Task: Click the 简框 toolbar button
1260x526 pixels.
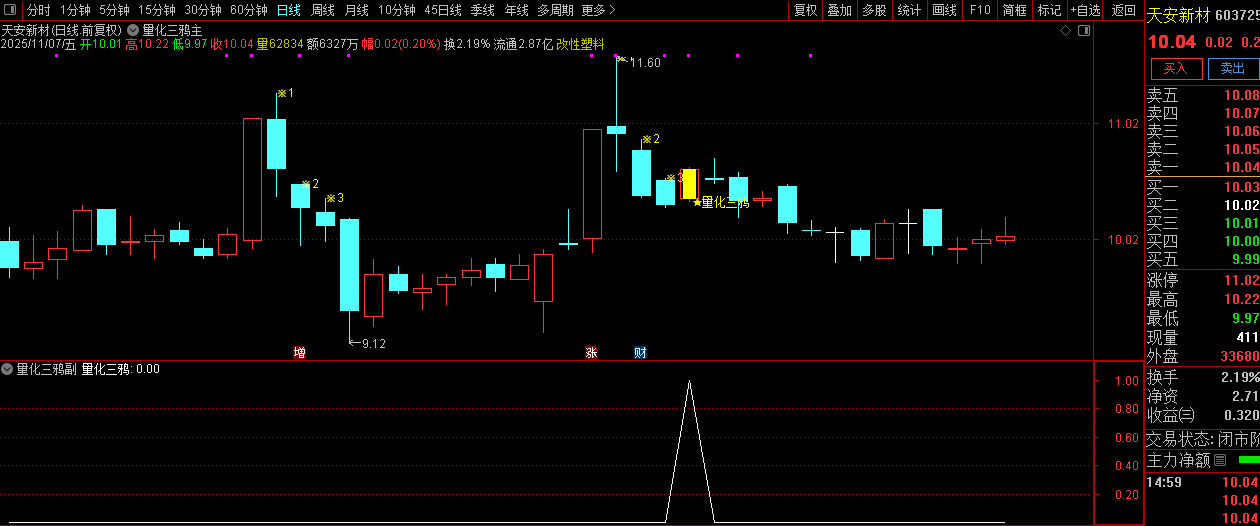Action: click(1014, 10)
